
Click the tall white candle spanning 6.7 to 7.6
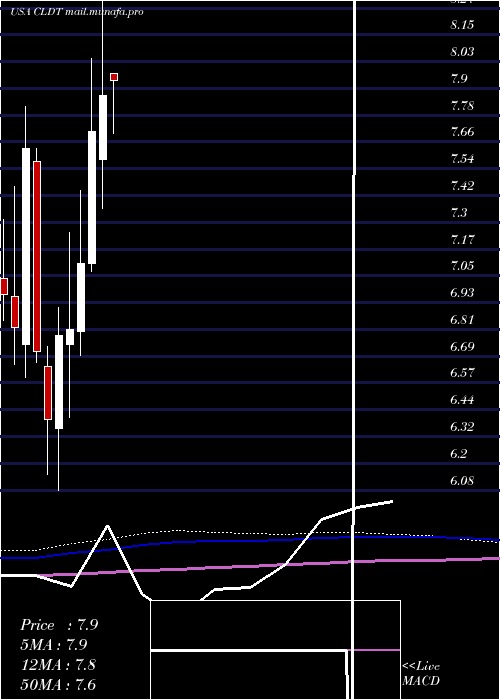[x=26, y=246]
